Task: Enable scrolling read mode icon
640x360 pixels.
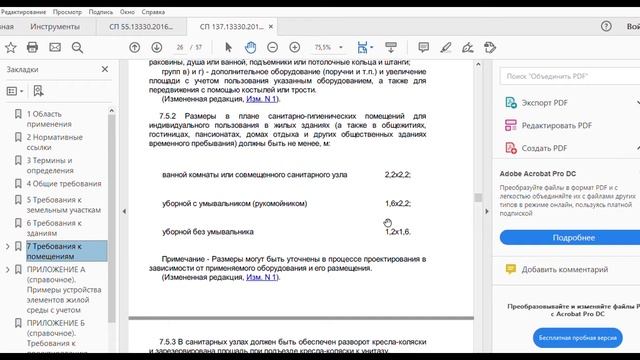Action: tap(391, 48)
